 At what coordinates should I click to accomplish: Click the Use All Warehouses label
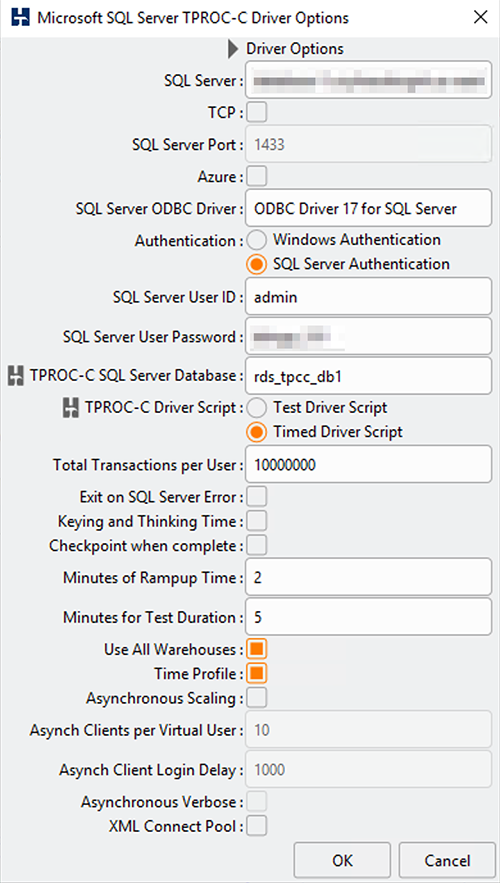pos(173,649)
